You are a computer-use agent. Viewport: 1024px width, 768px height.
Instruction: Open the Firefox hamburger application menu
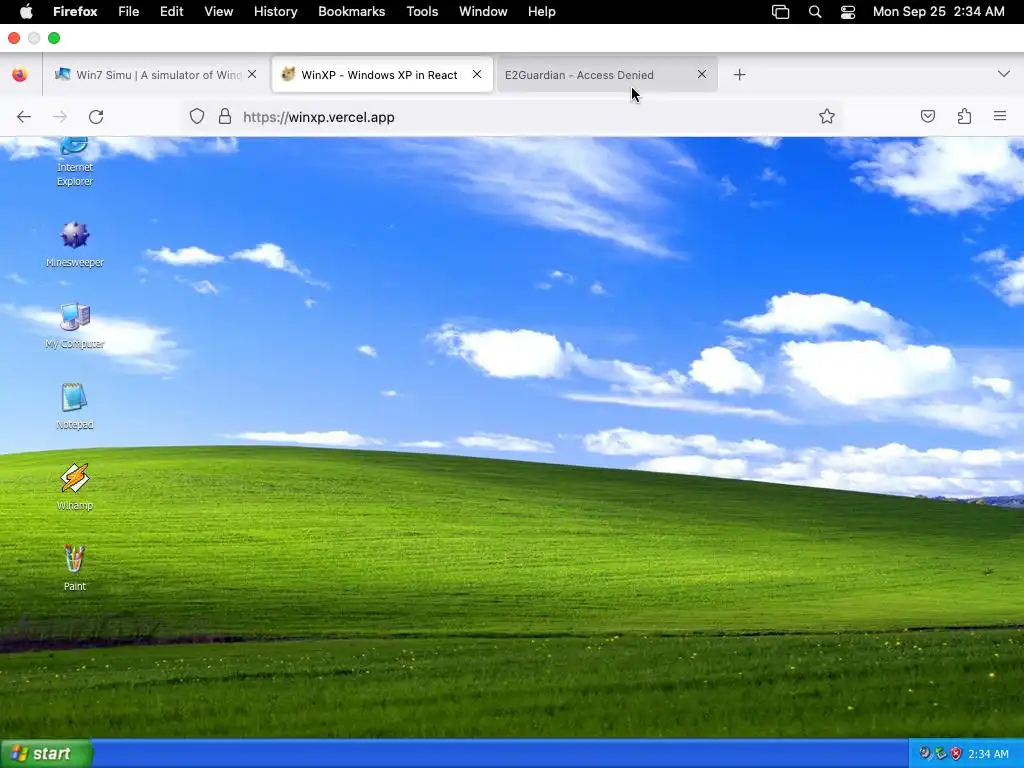click(1000, 116)
